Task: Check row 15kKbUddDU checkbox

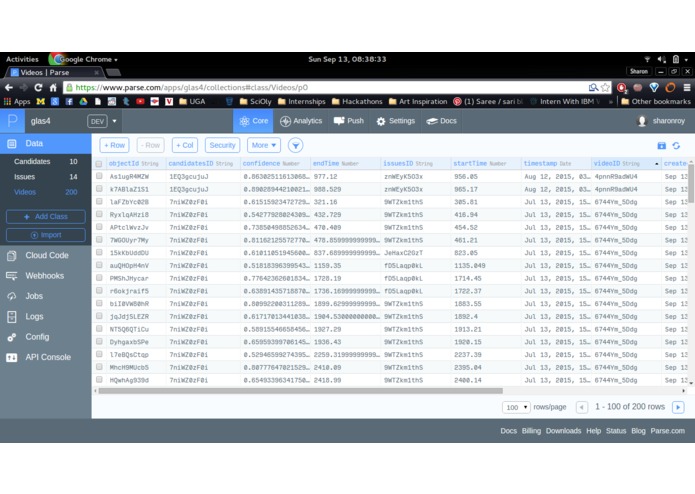Action: (99, 253)
